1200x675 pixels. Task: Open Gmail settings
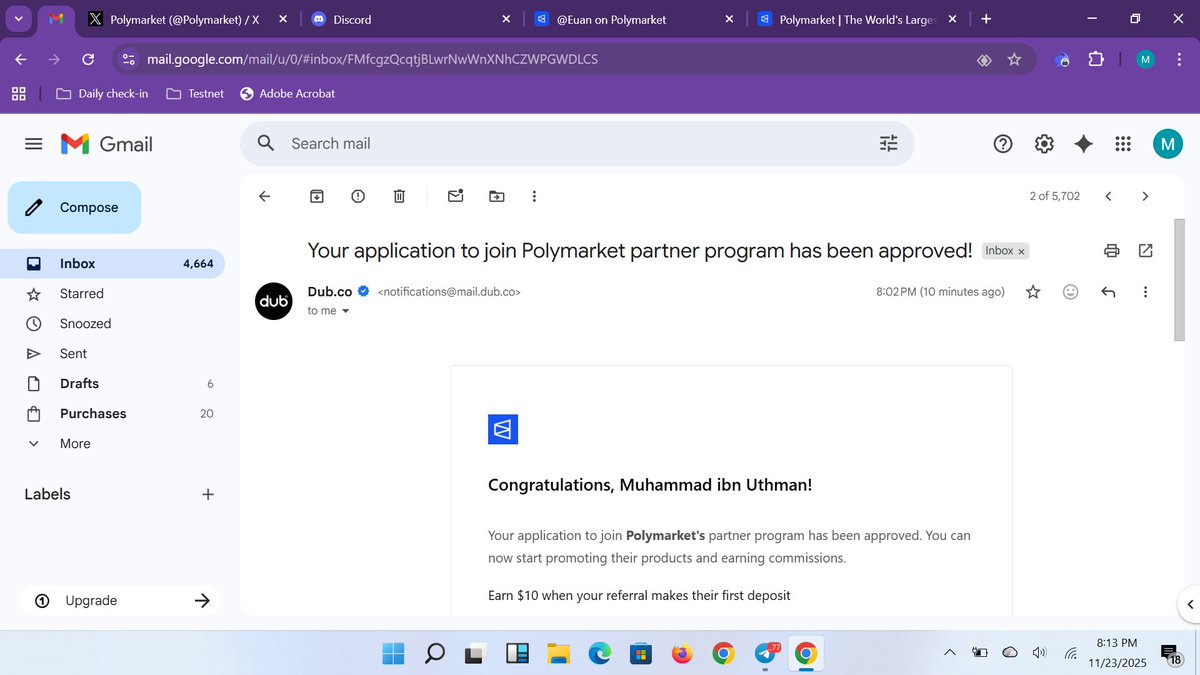(x=1043, y=143)
